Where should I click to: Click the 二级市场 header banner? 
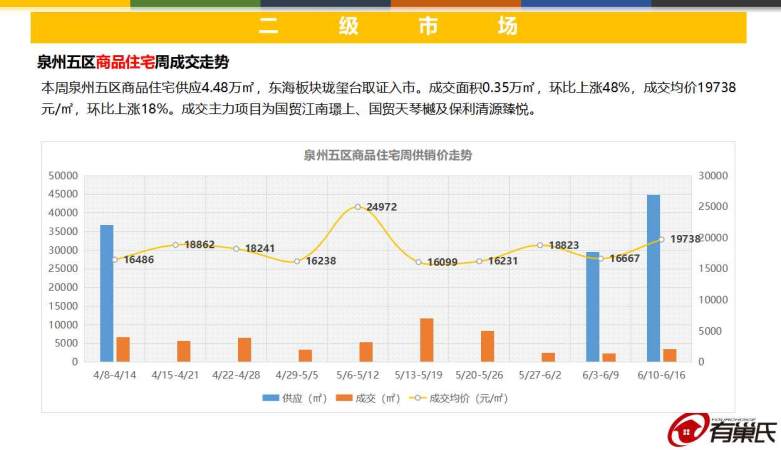(x=389, y=27)
